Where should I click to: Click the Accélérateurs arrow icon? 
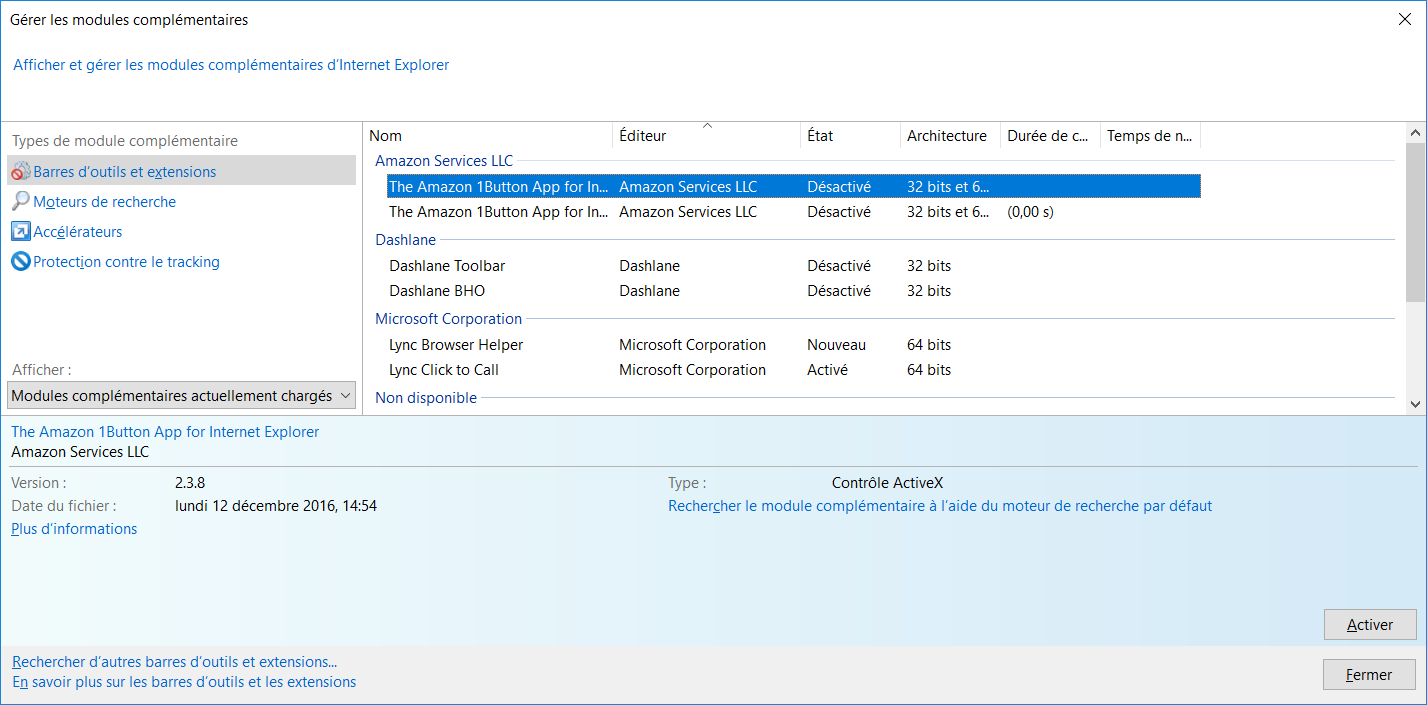pyautogui.click(x=21, y=232)
